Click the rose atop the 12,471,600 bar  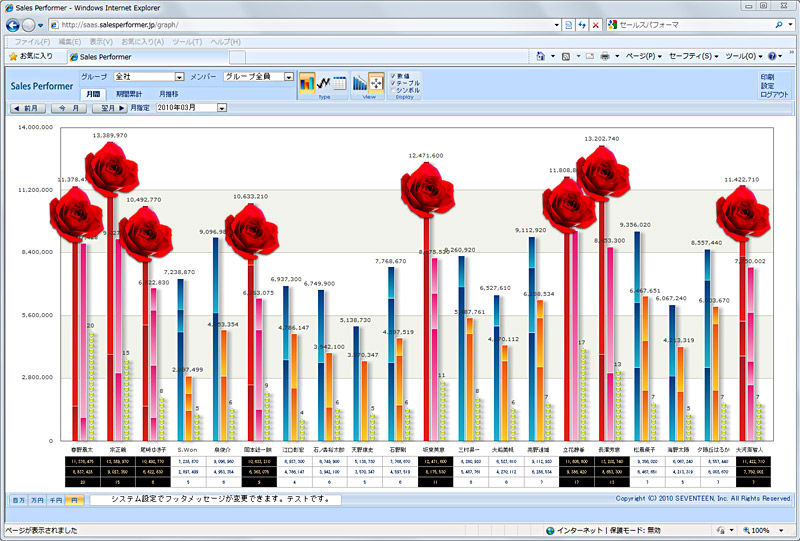point(428,190)
